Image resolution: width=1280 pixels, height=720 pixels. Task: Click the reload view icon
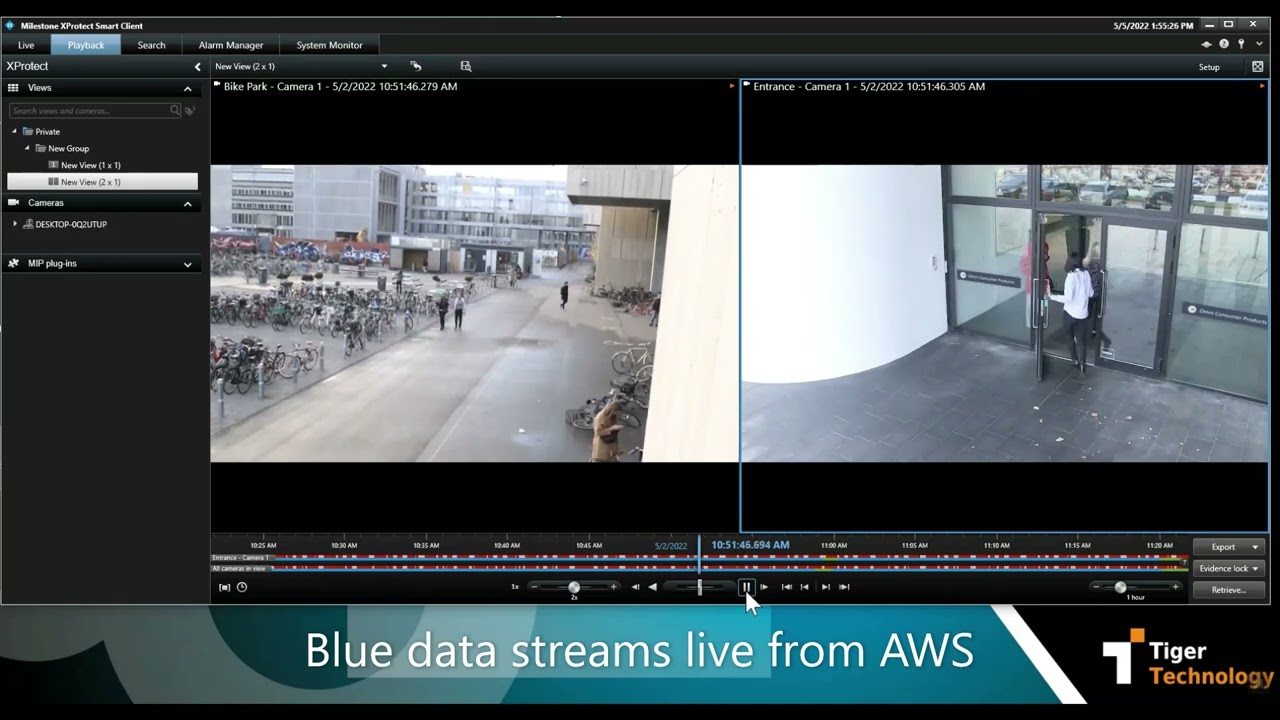tap(416, 66)
